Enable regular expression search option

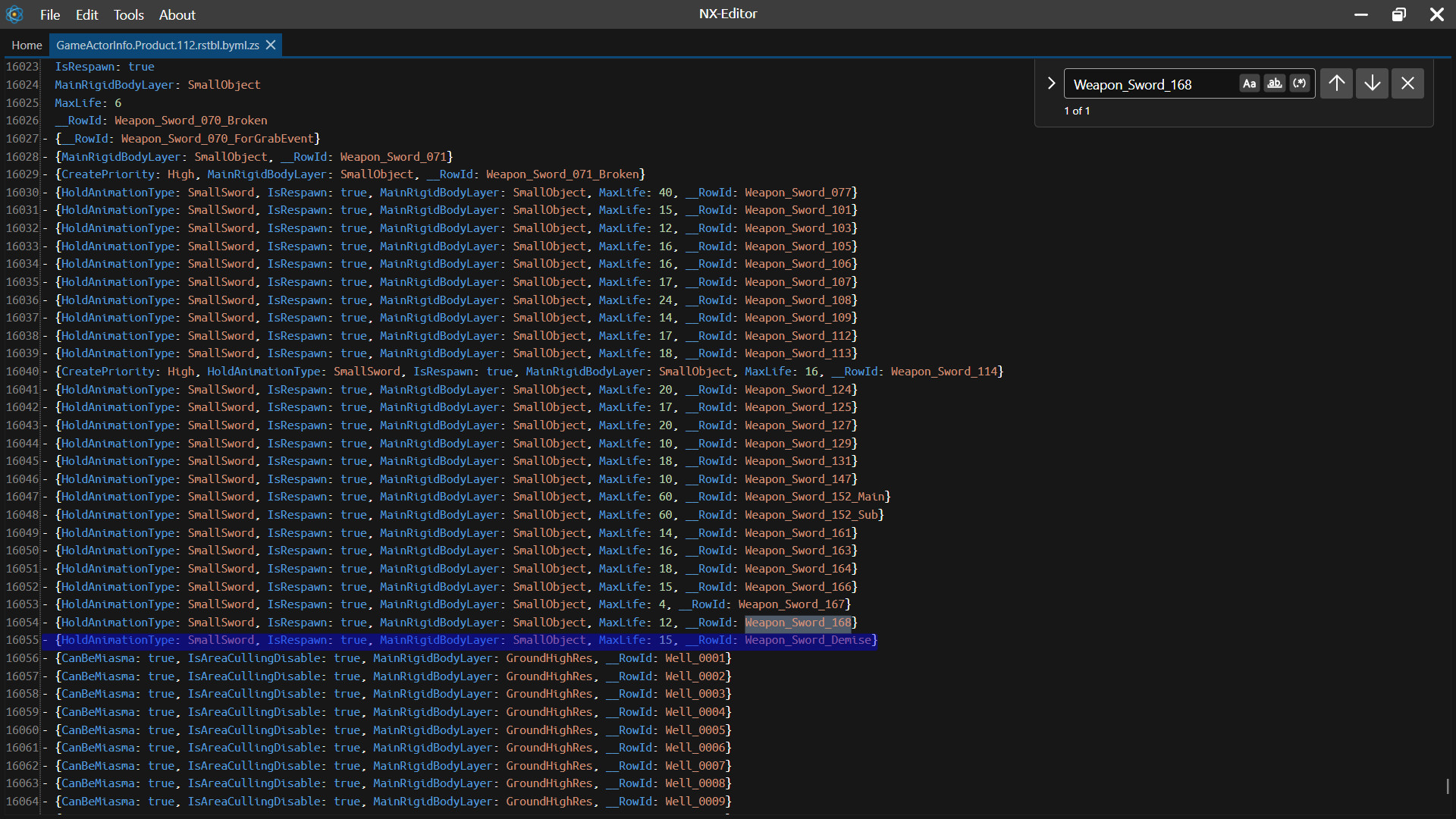(1300, 83)
